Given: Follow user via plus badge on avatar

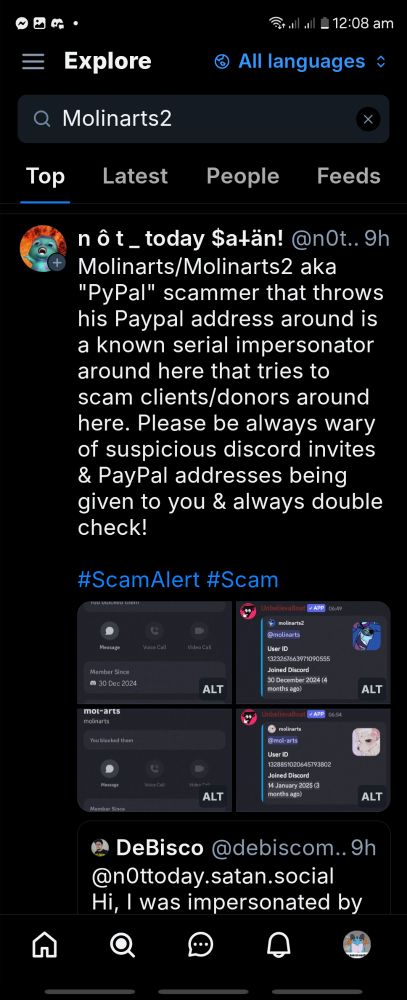Looking at the screenshot, I should point(57,262).
